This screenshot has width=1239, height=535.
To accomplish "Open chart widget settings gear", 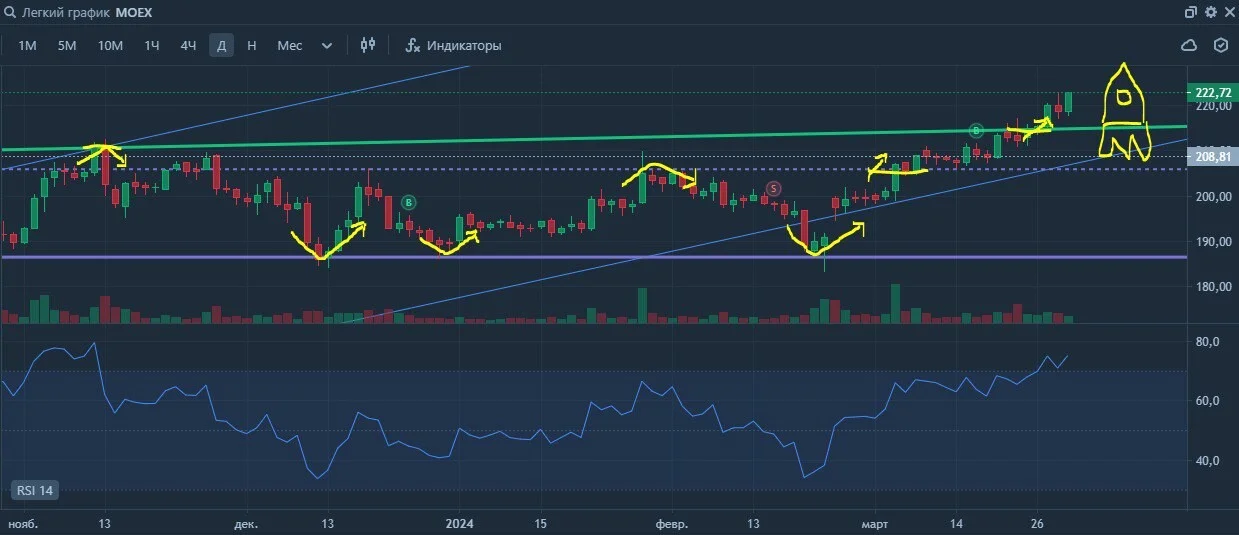I will click(x=1210, y=12).
